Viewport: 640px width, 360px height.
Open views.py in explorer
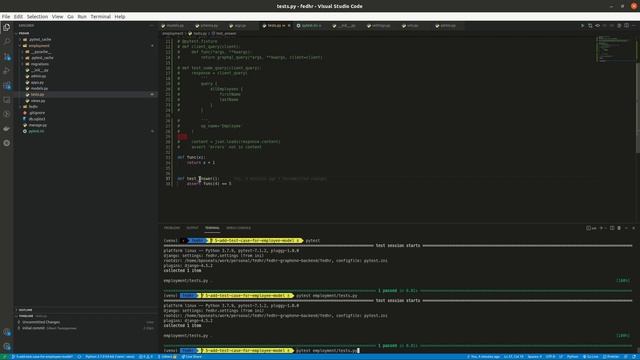[38, 100]
